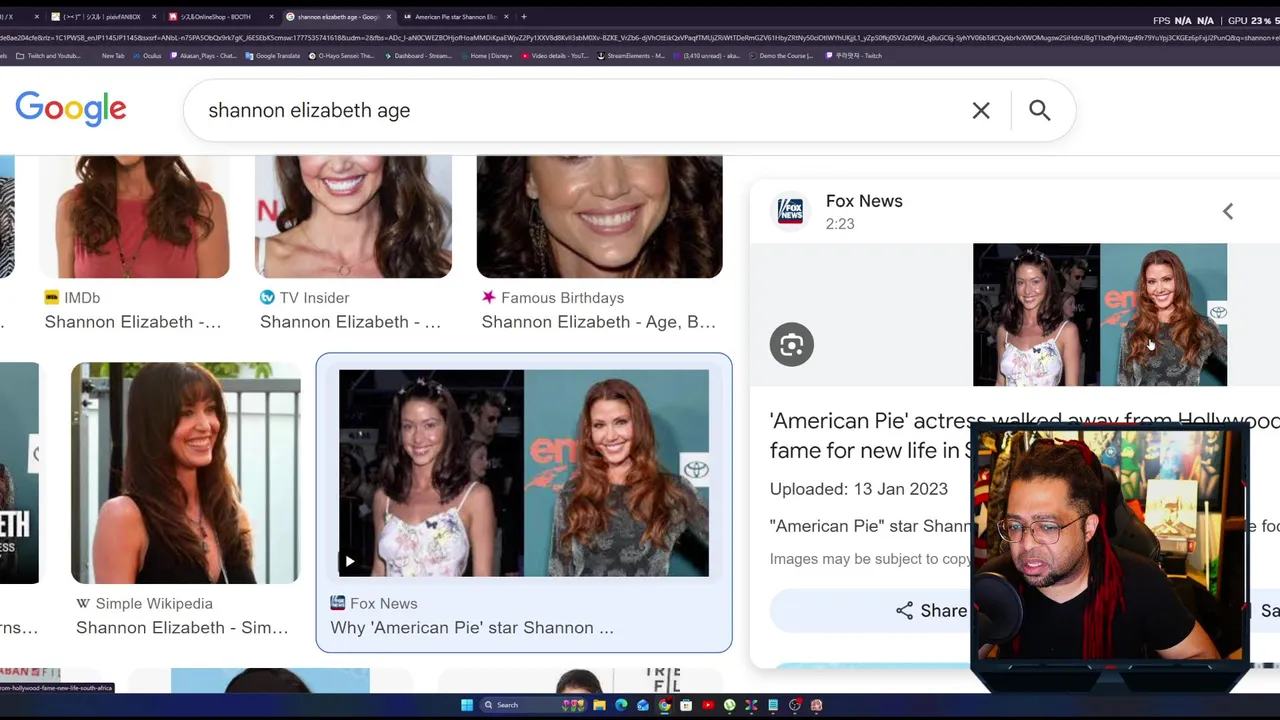Open the 'American Pie' actress headline link
The image size is (1280, 720).
pos(1024,435)
